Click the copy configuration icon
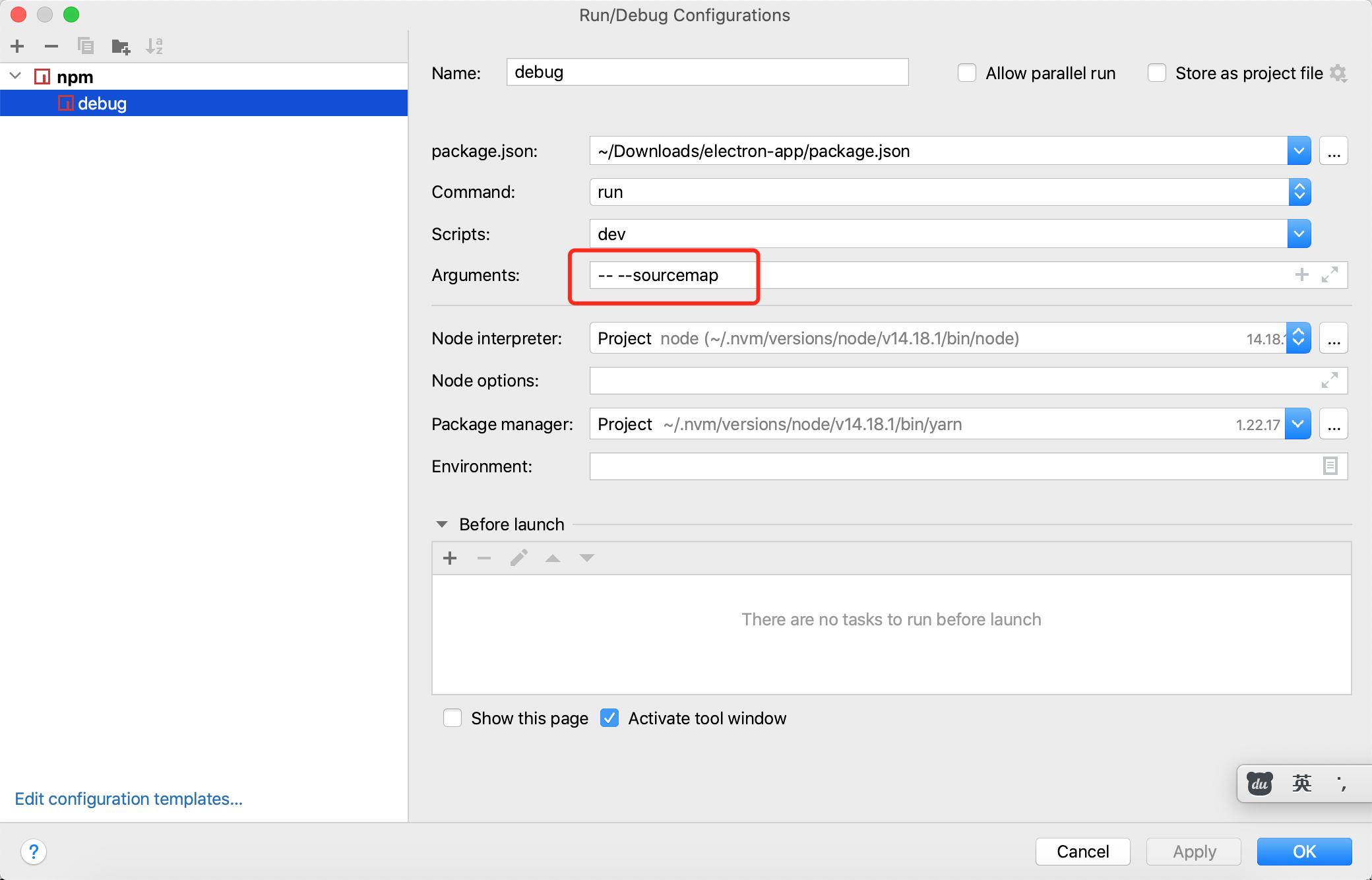 click(86, 46)
